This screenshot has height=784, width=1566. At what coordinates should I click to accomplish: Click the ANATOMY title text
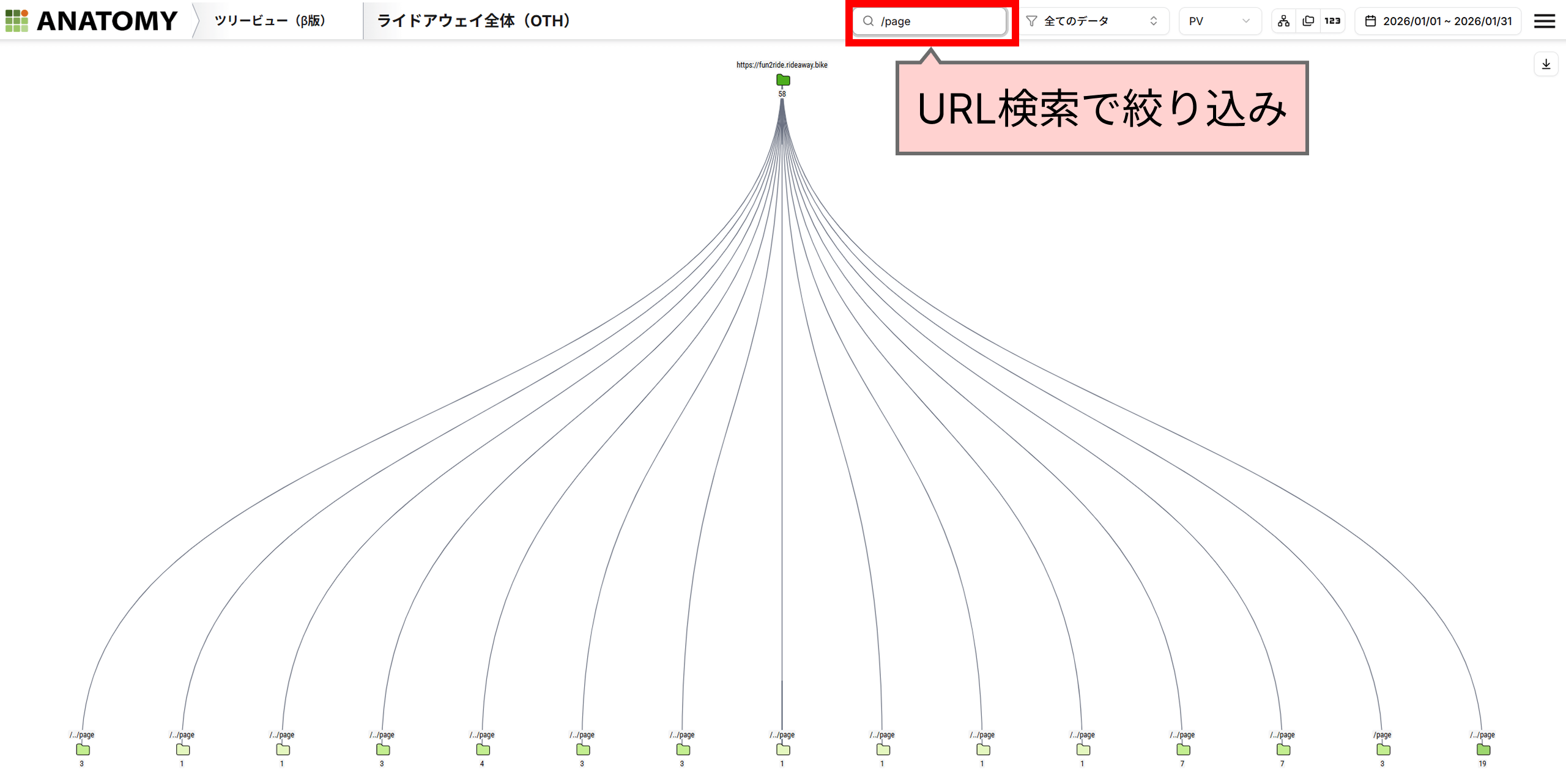(x=107, y=21)
